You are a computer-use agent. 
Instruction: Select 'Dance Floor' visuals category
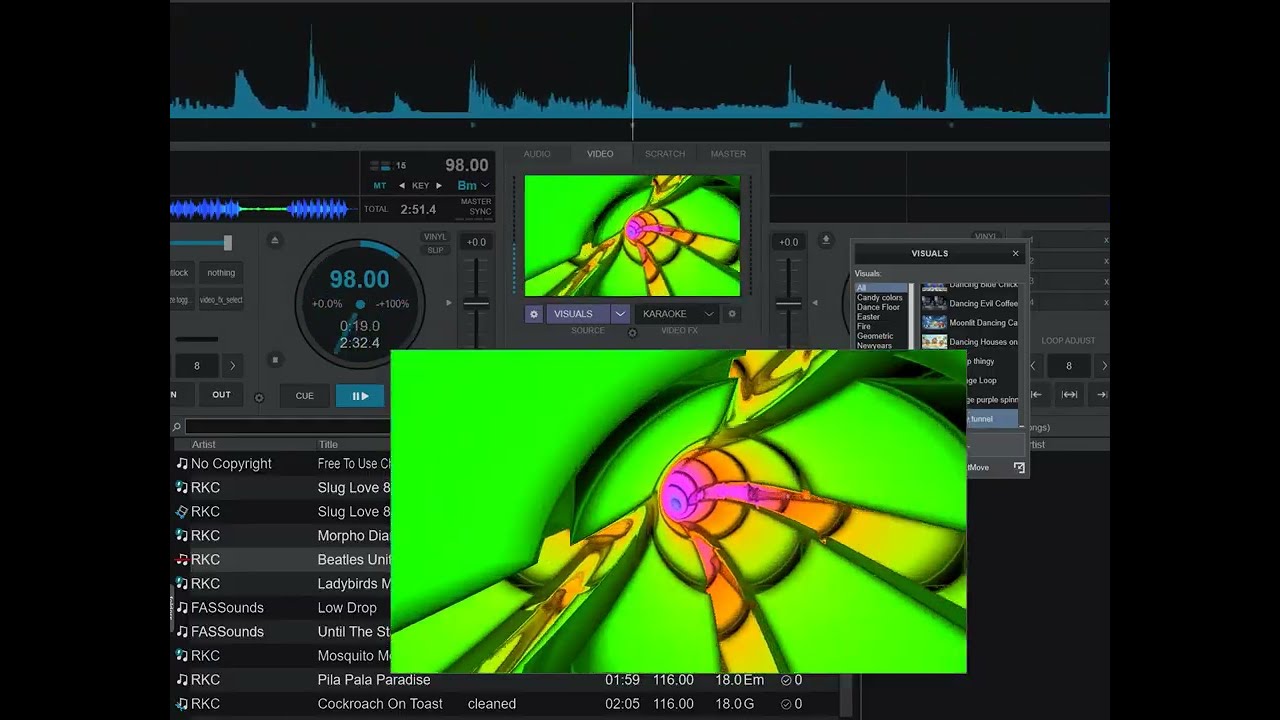click(x=878, y=307)
